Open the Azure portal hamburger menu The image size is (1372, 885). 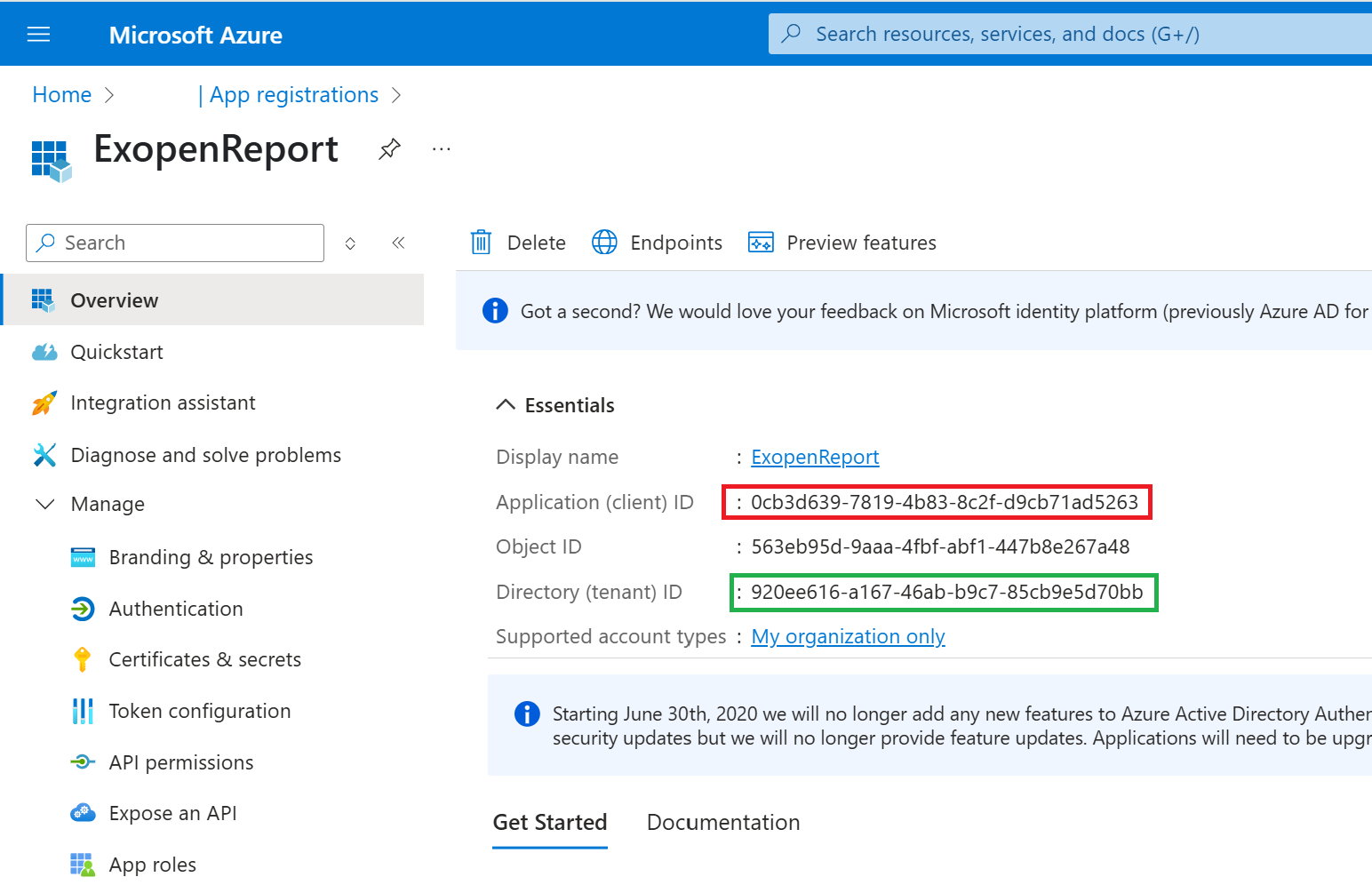click(38, 35)
